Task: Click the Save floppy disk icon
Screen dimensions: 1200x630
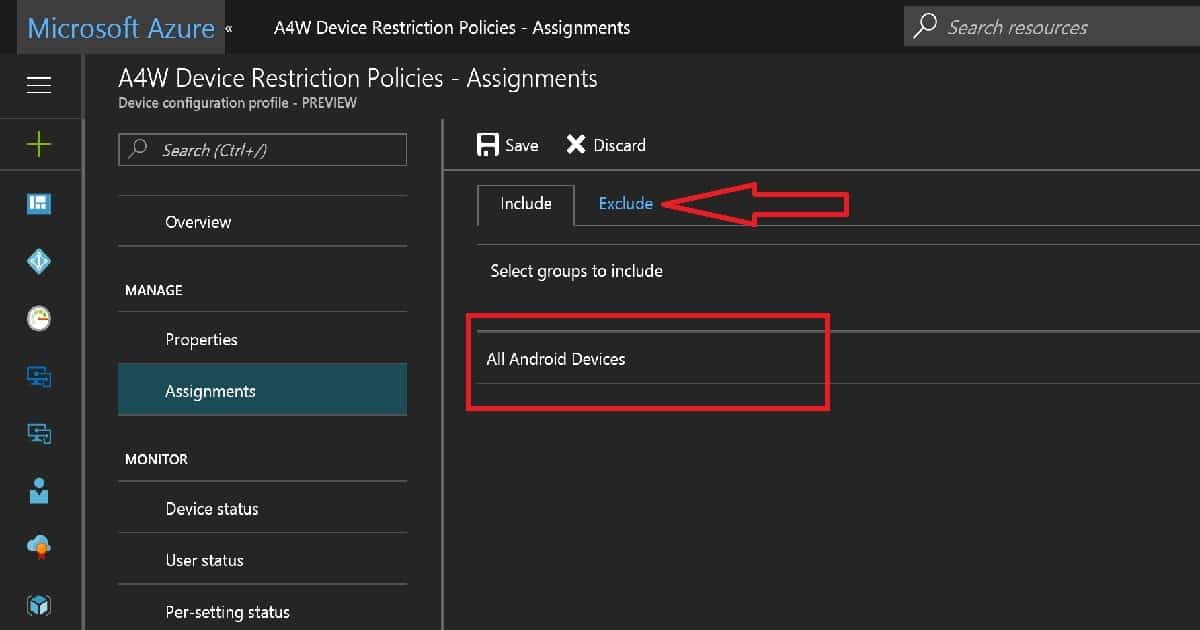Action: pos(488,145)
